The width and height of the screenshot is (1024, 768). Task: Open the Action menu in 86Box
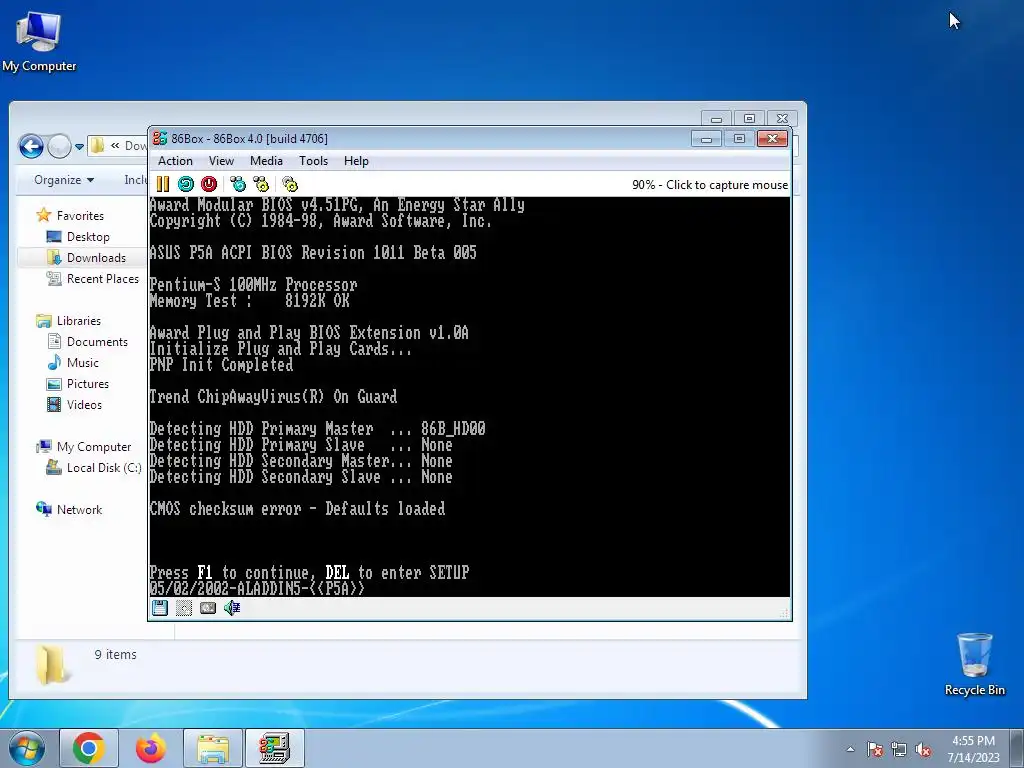tap(175, 161)
